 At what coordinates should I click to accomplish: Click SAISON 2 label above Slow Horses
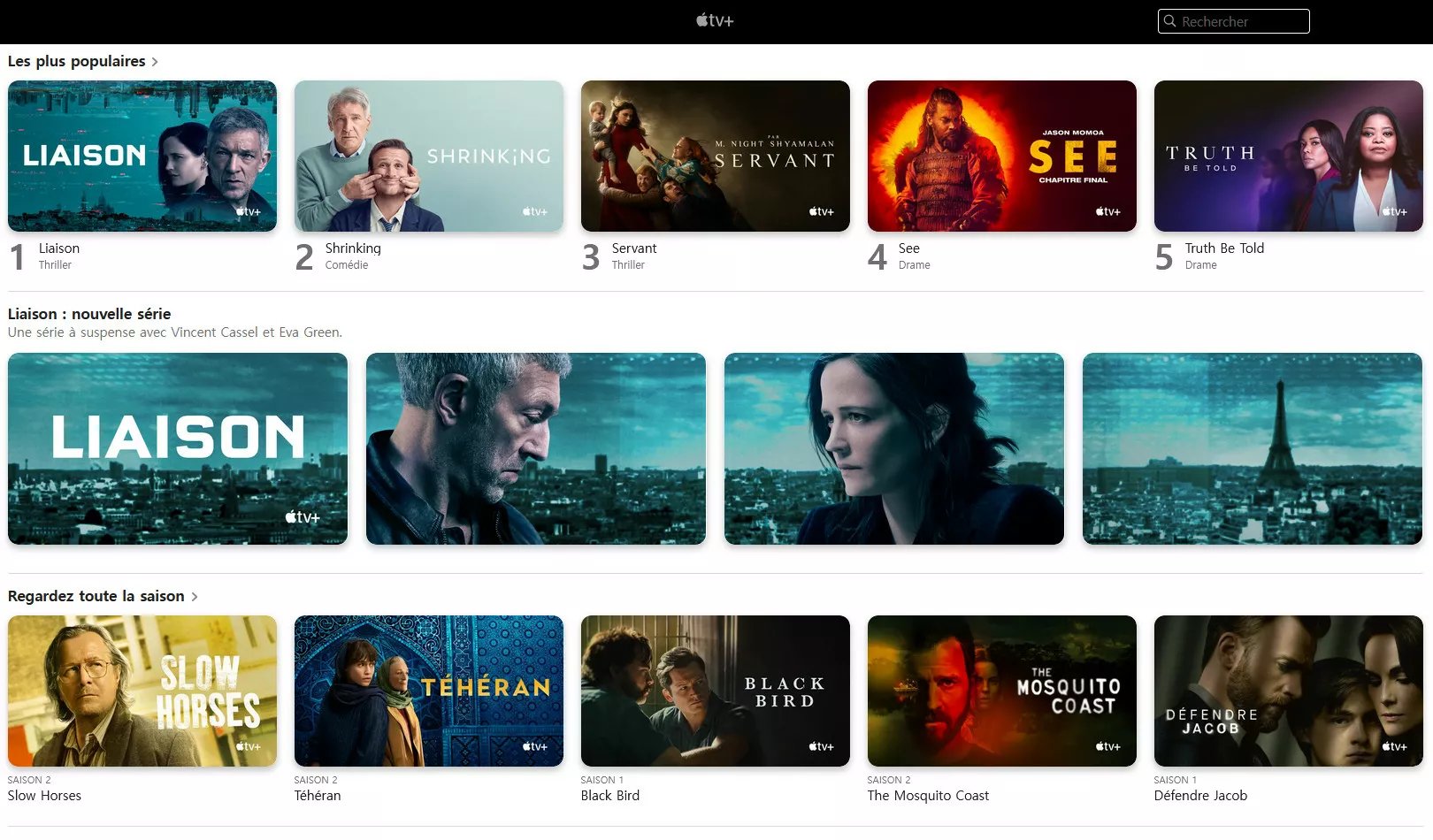[29, 780]
